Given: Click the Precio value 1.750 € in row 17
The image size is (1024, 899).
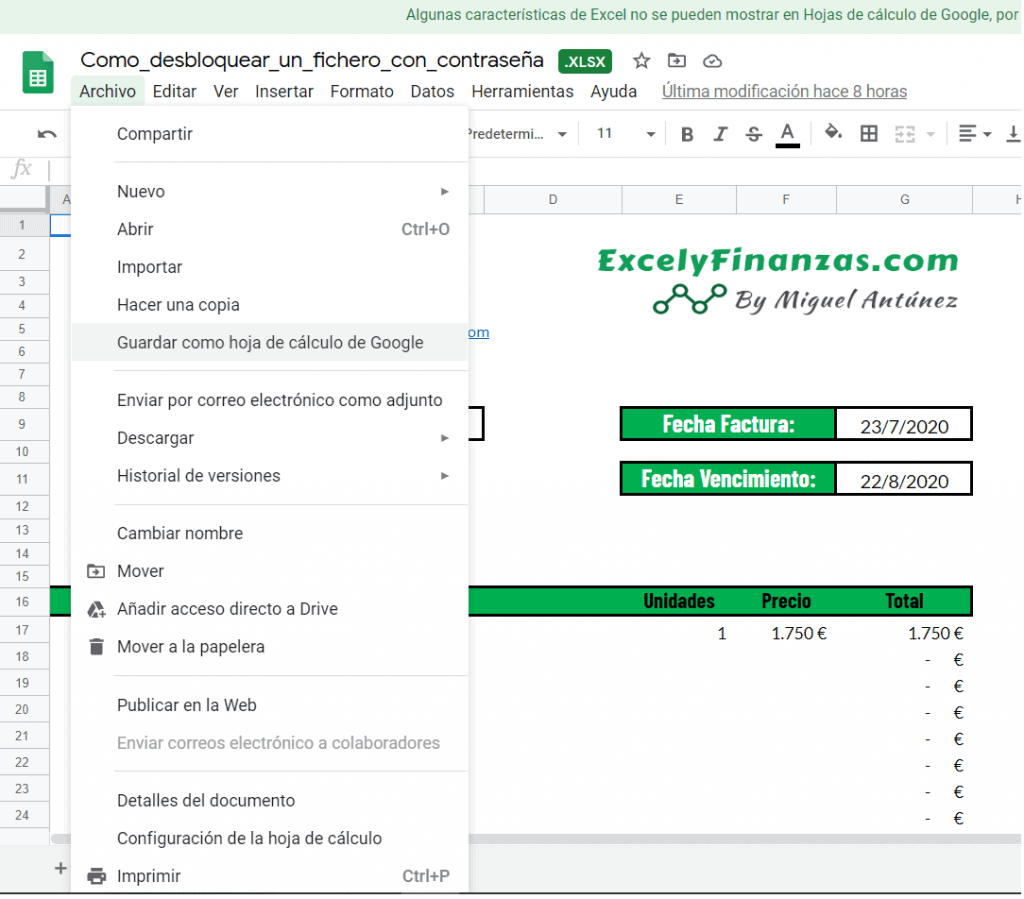Looking at the screenshot, I should [786, 633].
